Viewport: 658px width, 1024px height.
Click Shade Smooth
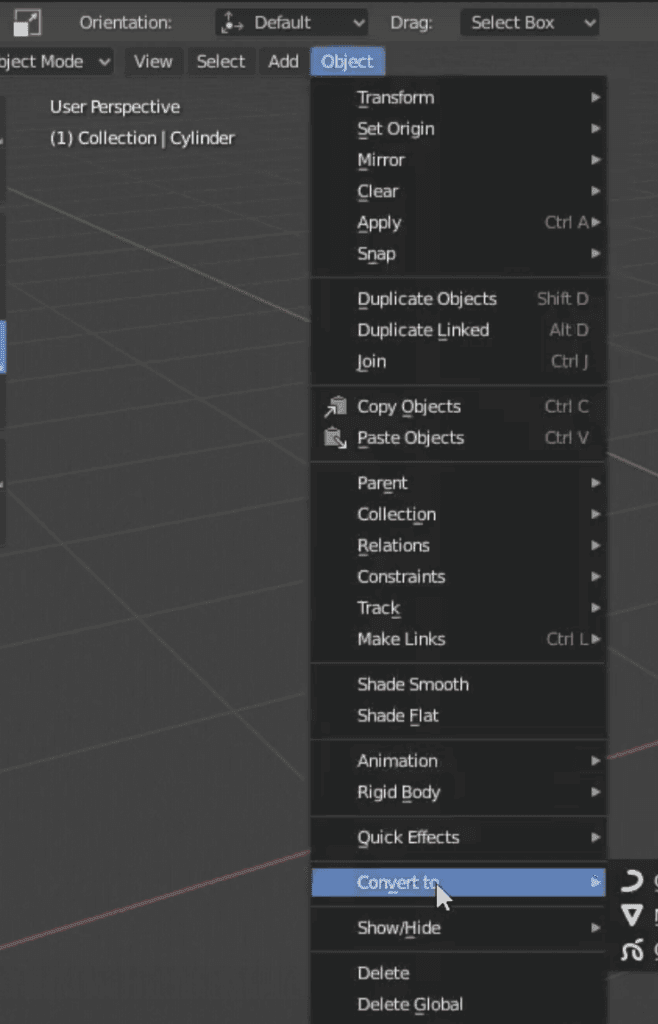click(459, 684)
